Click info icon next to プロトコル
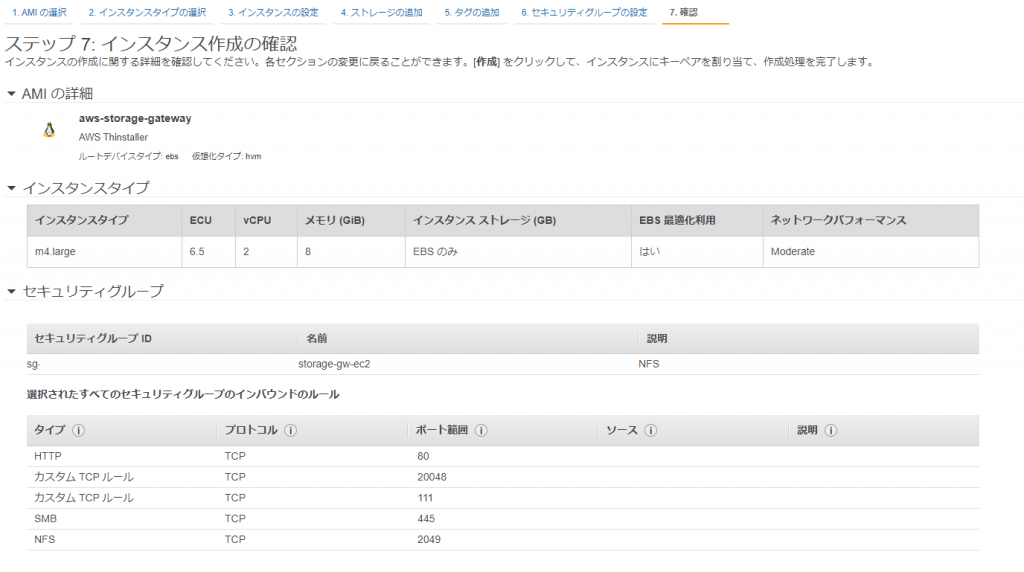The width and height of the screenshot is (1024, 572). (x=291, y=430)
